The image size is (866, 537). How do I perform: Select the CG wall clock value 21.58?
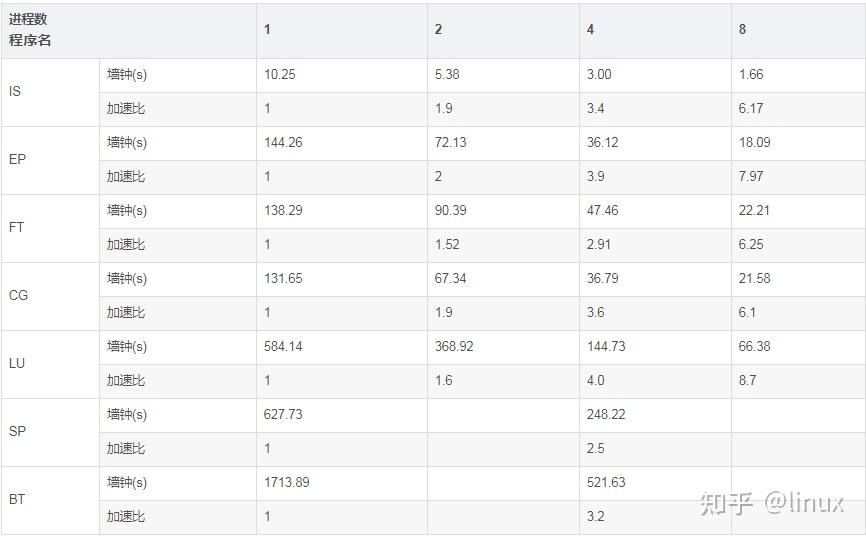754,279
